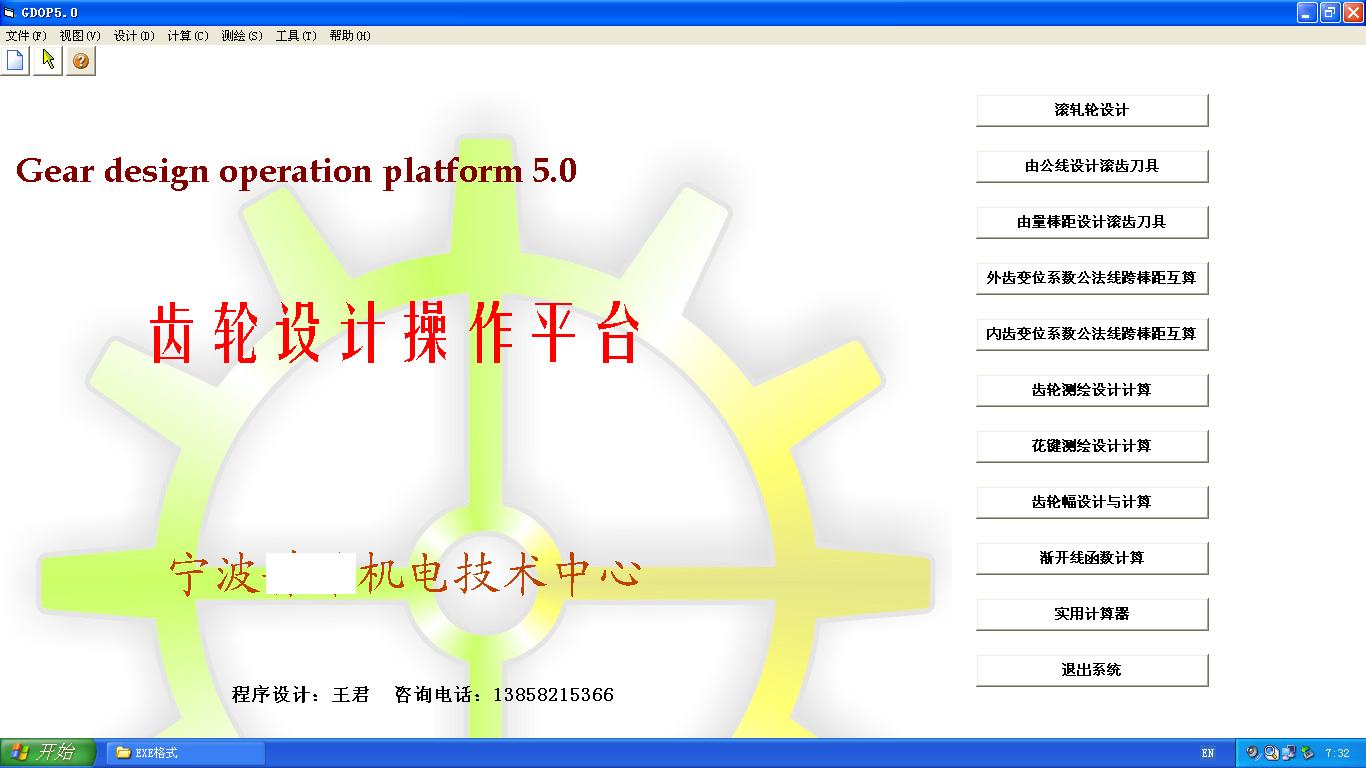Screen dimensions: 1366x768
Task: Restore down the GDOP5.0 window
Action: click(1329, 12)
